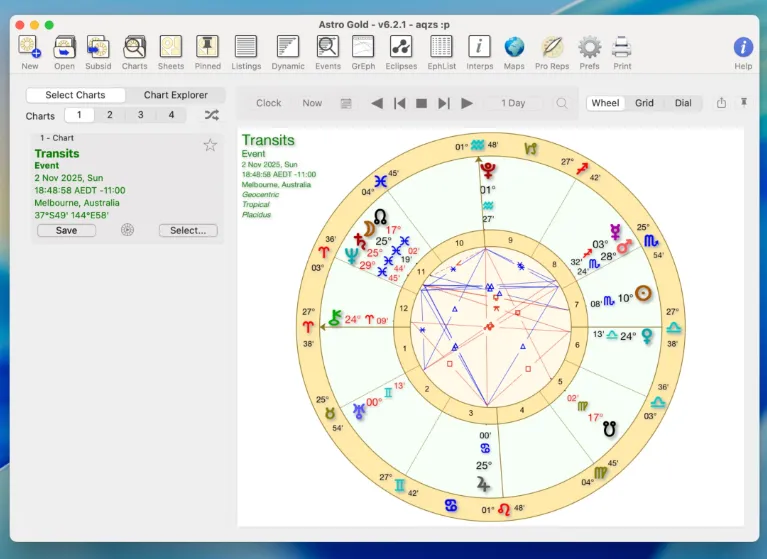Select Charts count 3 segment
The height and width of the screenshot is (559, 767).
[140, 115]
